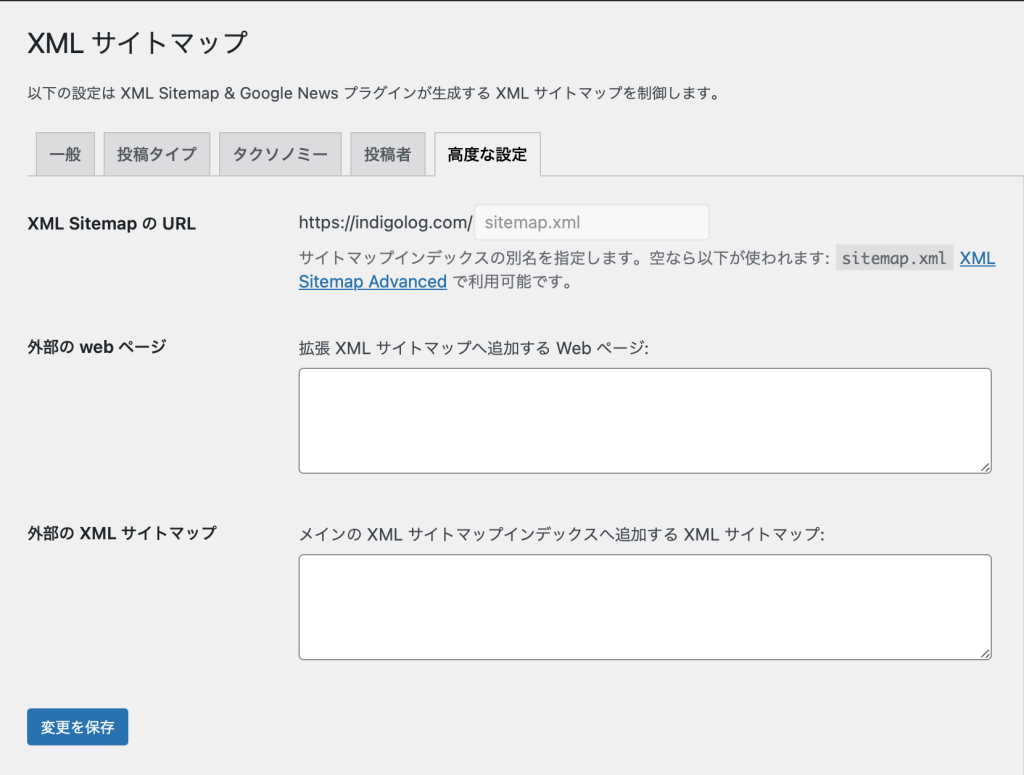
Task: Open the XML Sitemap Advanced link
Action: click(x=373, y=282)
